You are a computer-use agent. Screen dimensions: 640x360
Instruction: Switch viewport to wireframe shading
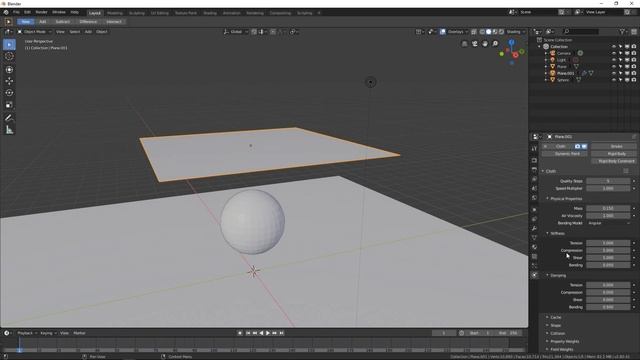click(482, 32)
